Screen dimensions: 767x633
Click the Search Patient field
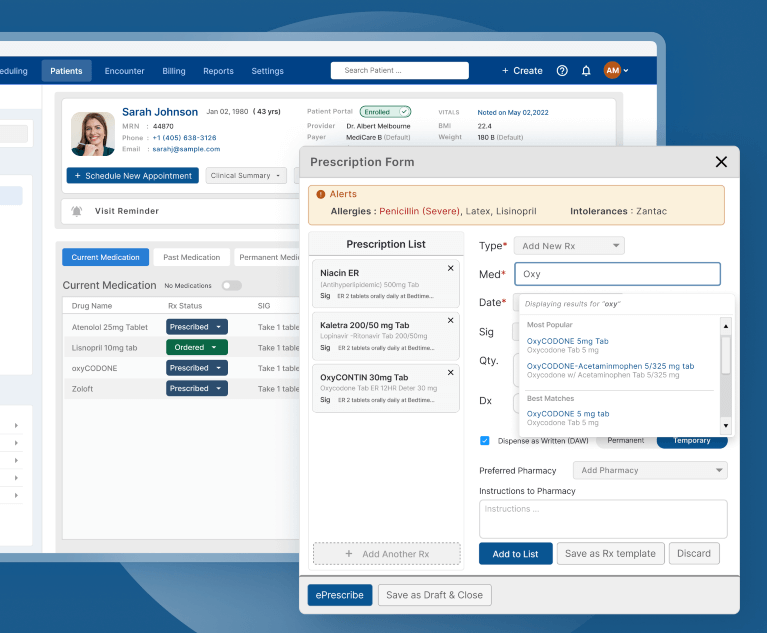point(400,71)
